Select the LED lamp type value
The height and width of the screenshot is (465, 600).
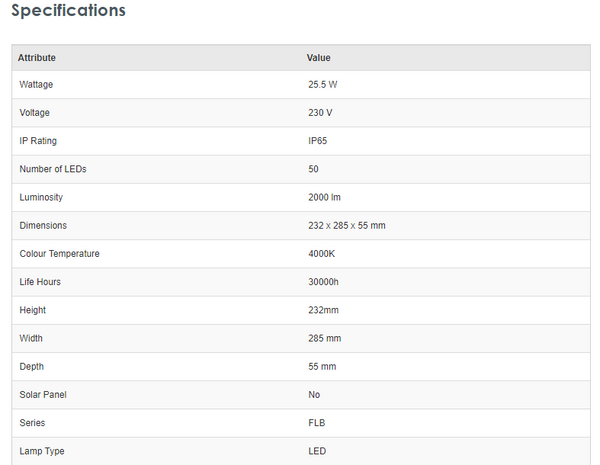(x=317, y=451)
